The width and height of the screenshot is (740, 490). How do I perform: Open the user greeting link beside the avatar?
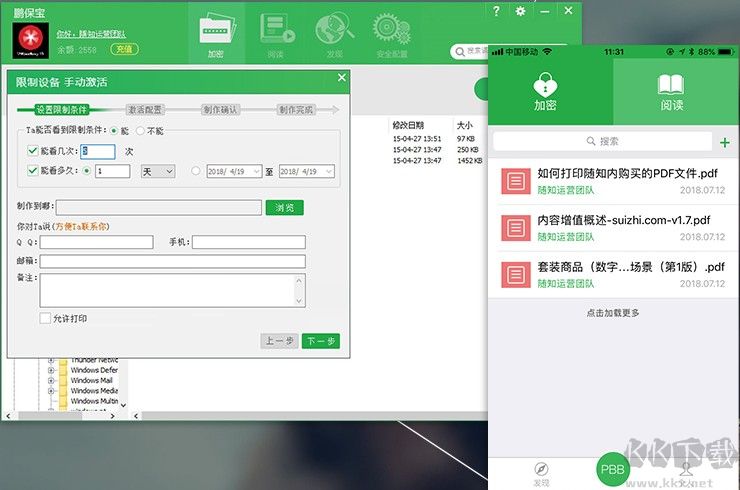[91, 34]
